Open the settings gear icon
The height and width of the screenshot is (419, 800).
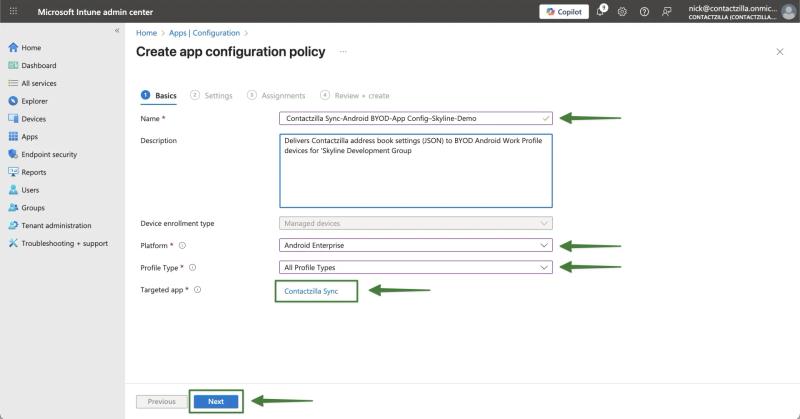(622, 12)
